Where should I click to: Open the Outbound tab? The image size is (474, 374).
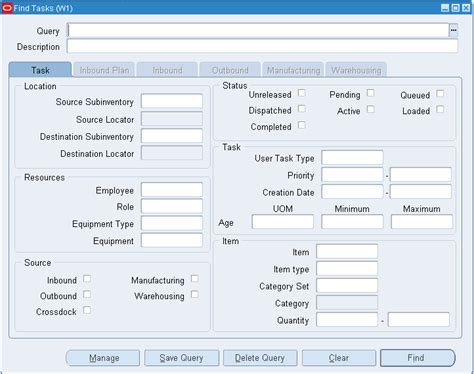click(230, 70)
